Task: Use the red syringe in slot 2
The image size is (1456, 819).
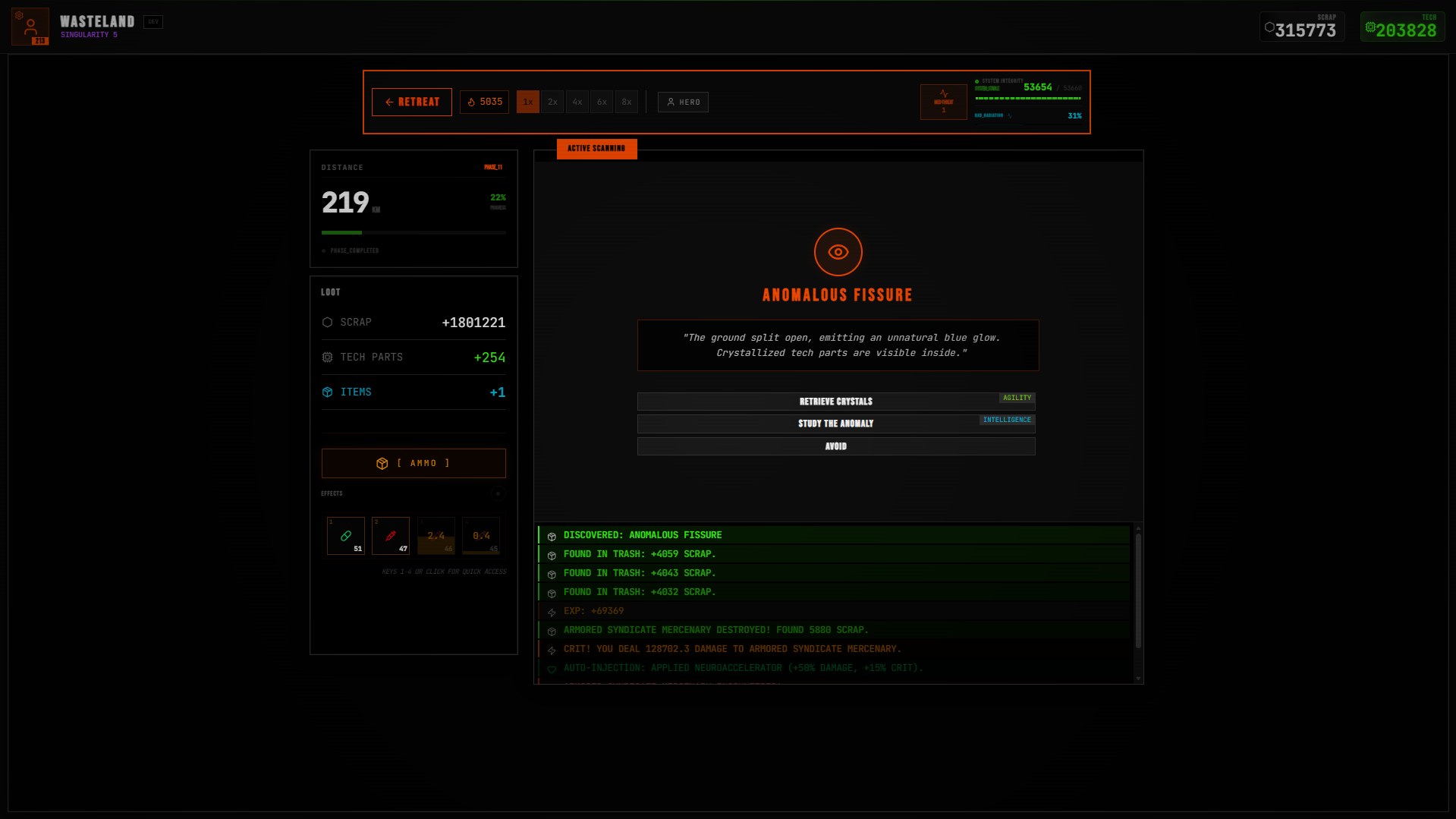Action: tap(391, 536)
